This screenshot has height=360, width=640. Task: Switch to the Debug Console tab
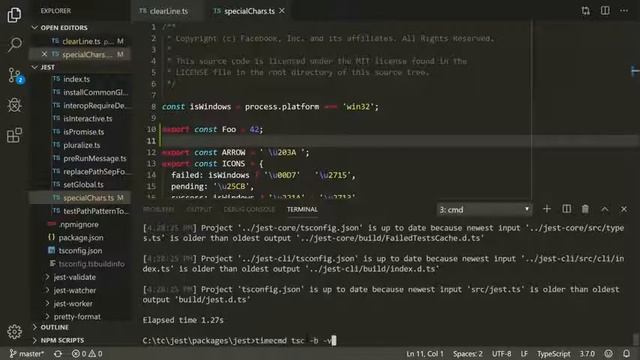[249, 209]
